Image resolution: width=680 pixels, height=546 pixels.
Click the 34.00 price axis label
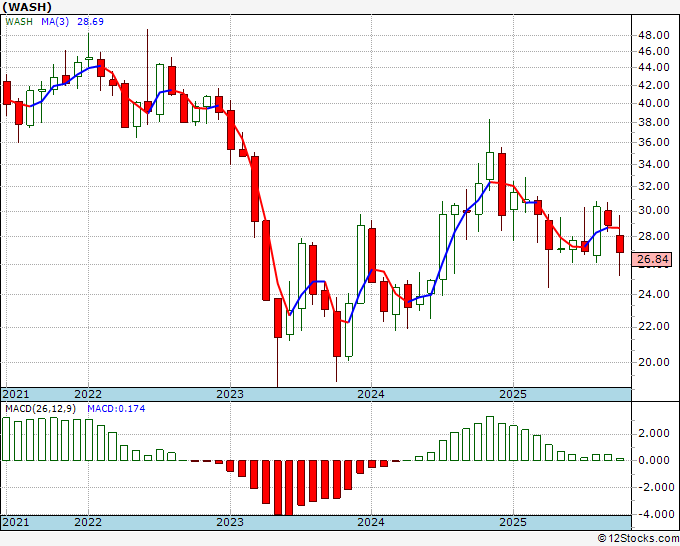pos(654,164)
